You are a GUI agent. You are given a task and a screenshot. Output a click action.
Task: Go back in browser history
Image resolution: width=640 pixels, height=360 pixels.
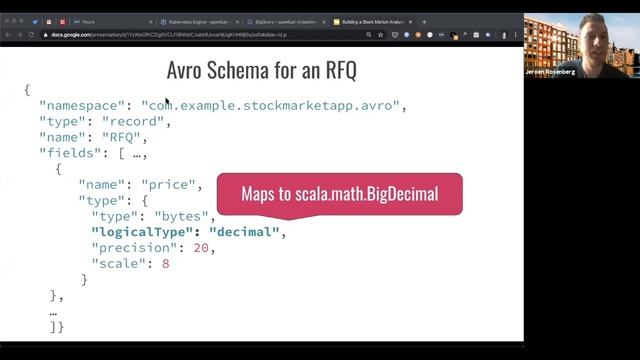[8, 35]
